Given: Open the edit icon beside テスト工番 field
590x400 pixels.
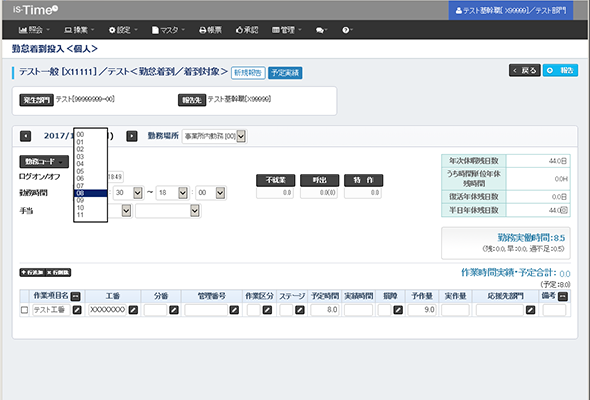Looking at the screenshot, I should point(77,310).
